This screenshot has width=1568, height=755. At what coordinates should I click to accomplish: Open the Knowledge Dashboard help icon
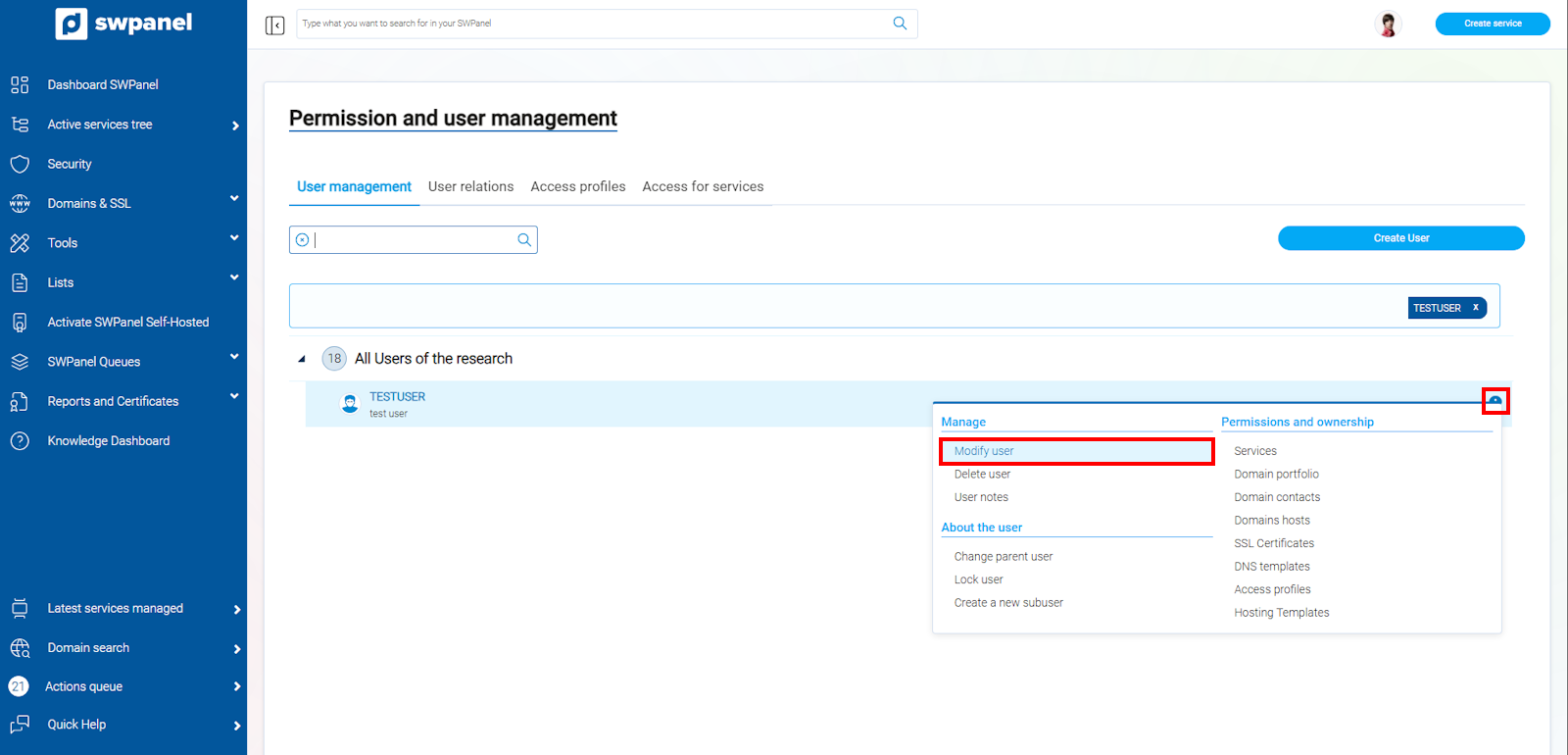(x=20, y=441)
